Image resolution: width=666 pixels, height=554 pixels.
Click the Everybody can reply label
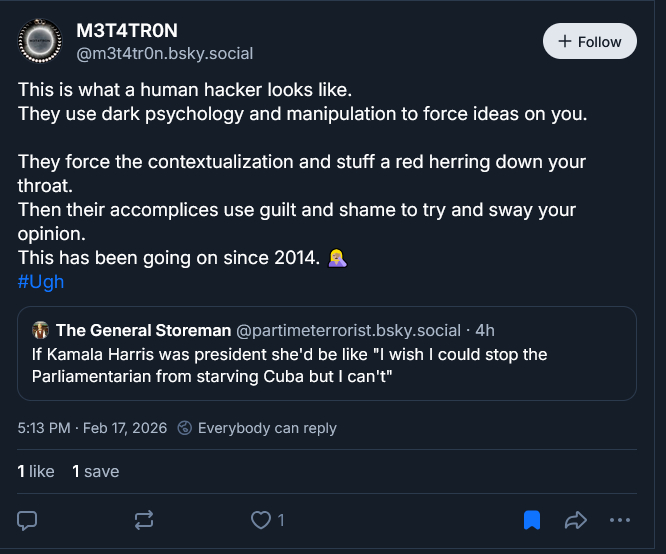pos(267,428)
